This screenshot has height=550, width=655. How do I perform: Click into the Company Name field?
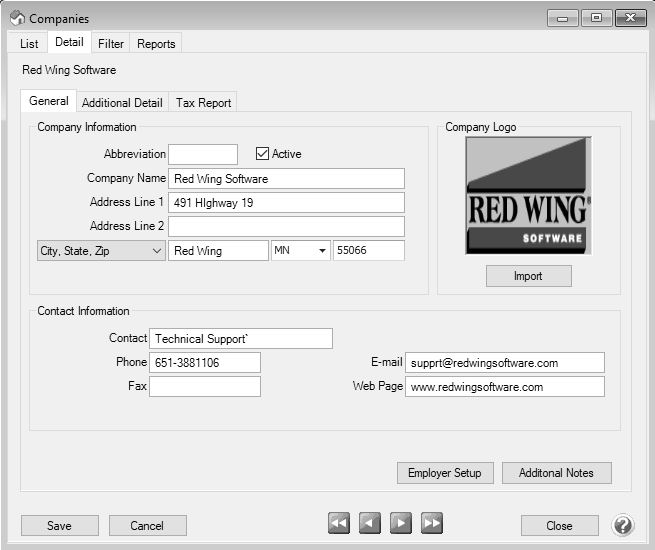[x=286, y=179]
